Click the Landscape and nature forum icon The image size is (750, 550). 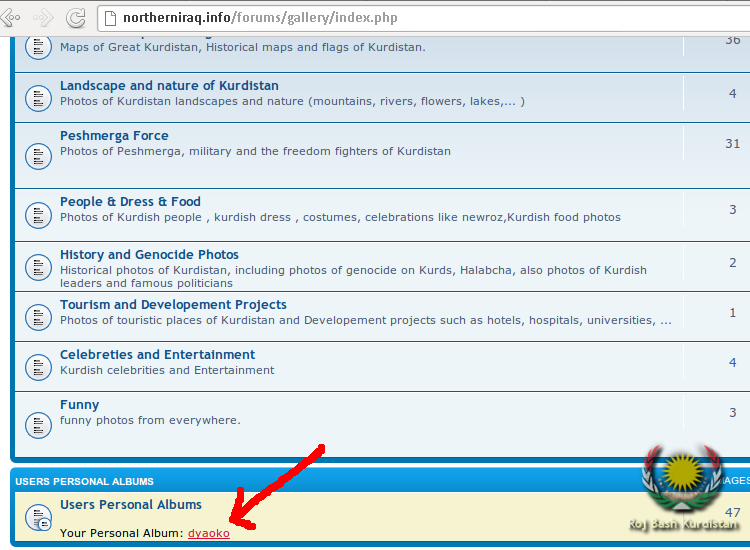tap(38, 97)
